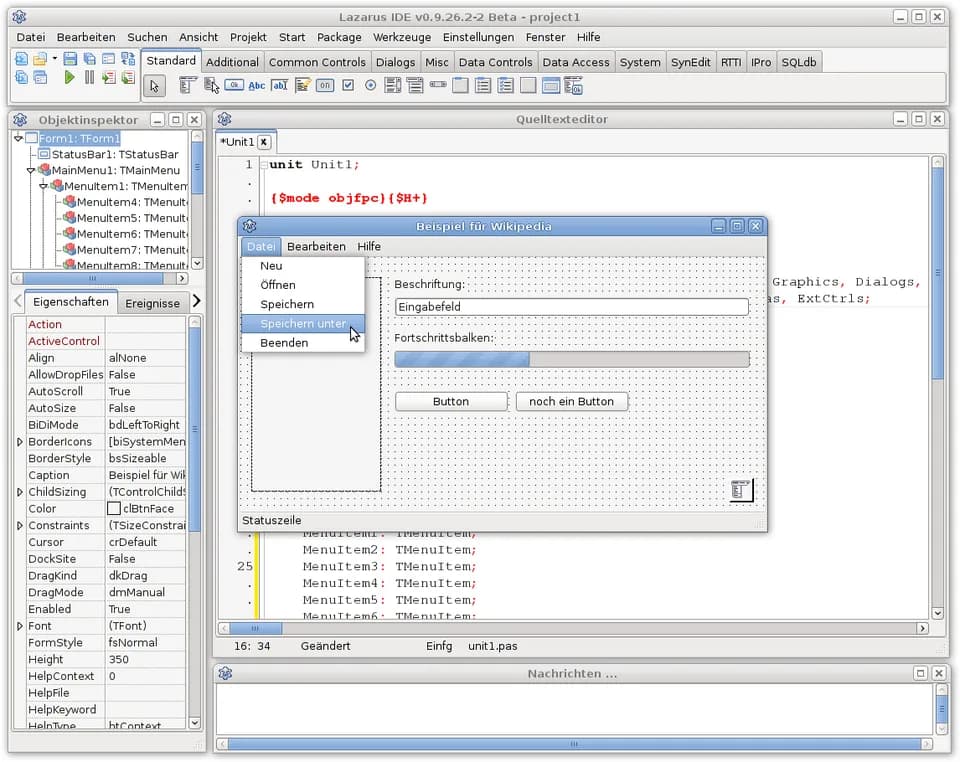Click the clBtnFace color swatch

click(x=114, y=509)
